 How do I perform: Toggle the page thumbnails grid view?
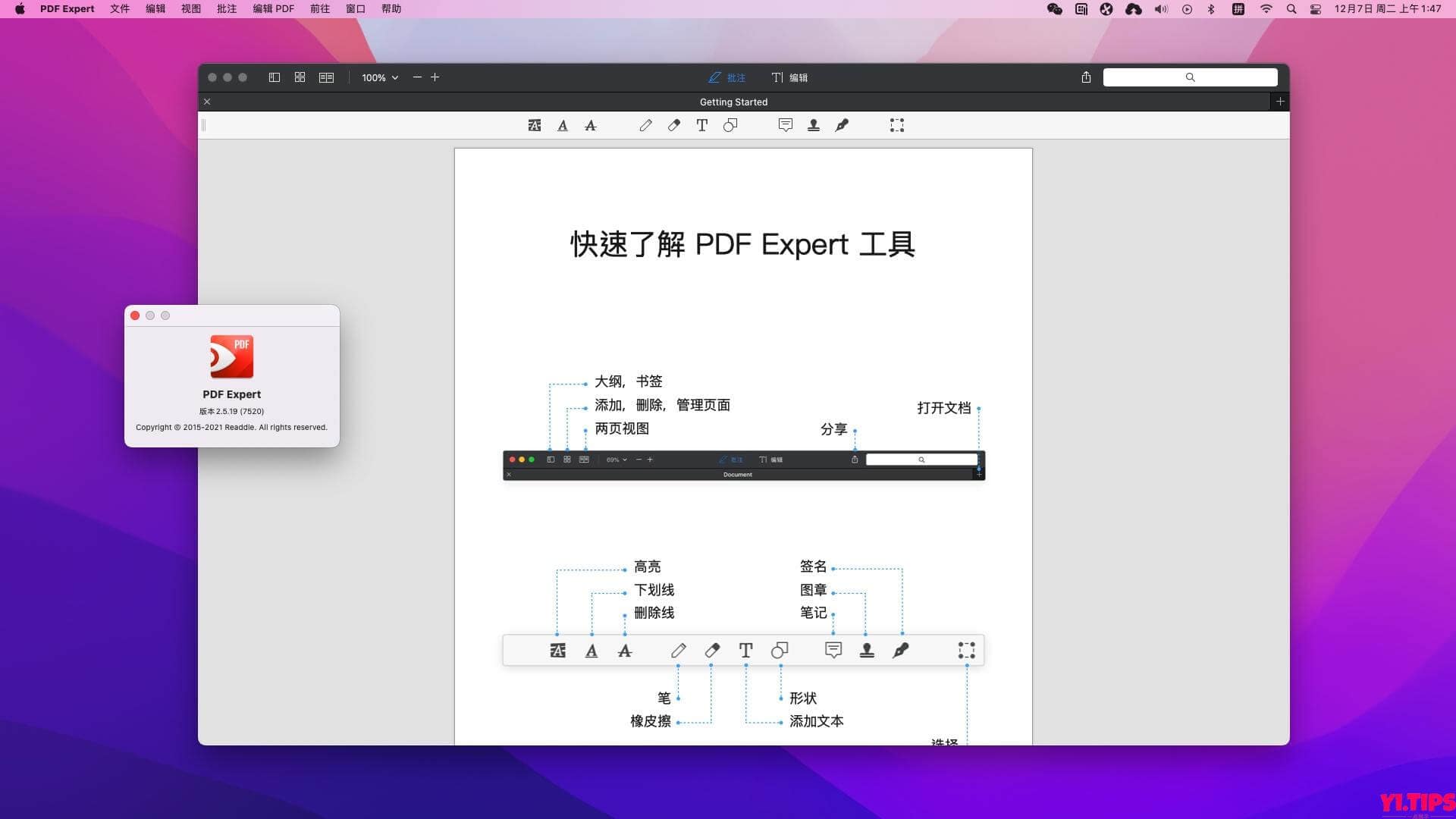[x=300, y=77]
